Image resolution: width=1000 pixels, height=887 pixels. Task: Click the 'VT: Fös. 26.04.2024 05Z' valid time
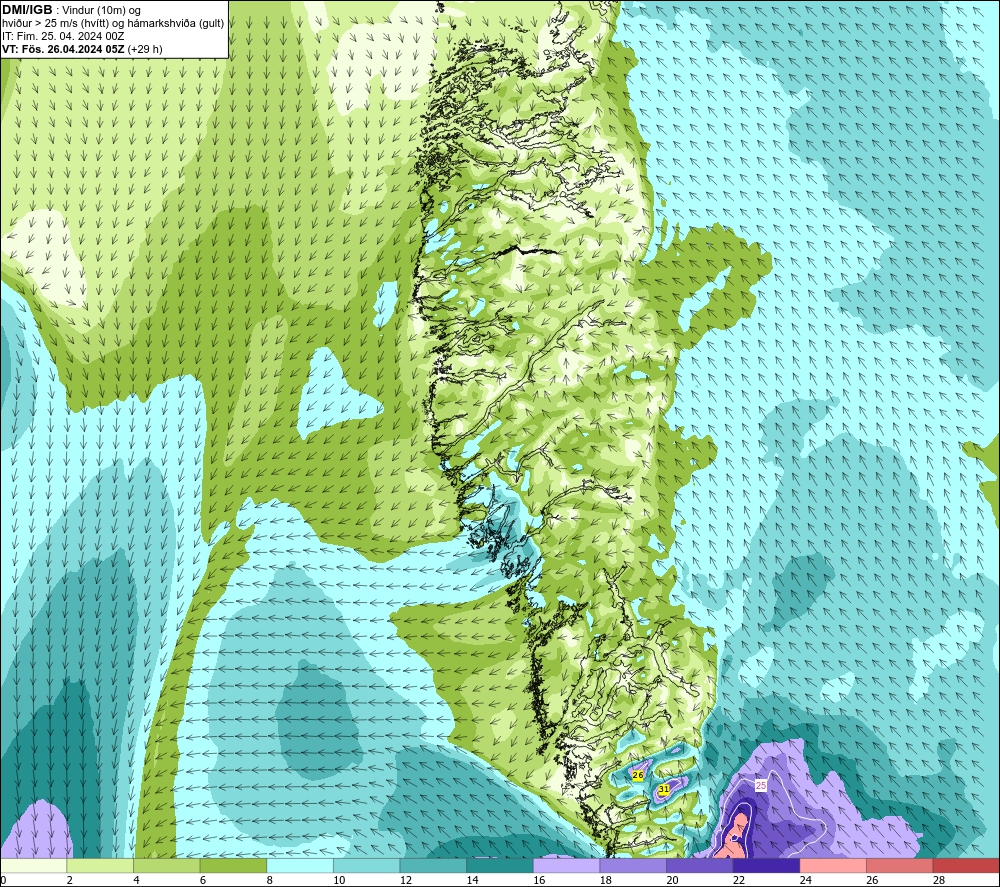(x=63, y=49)
